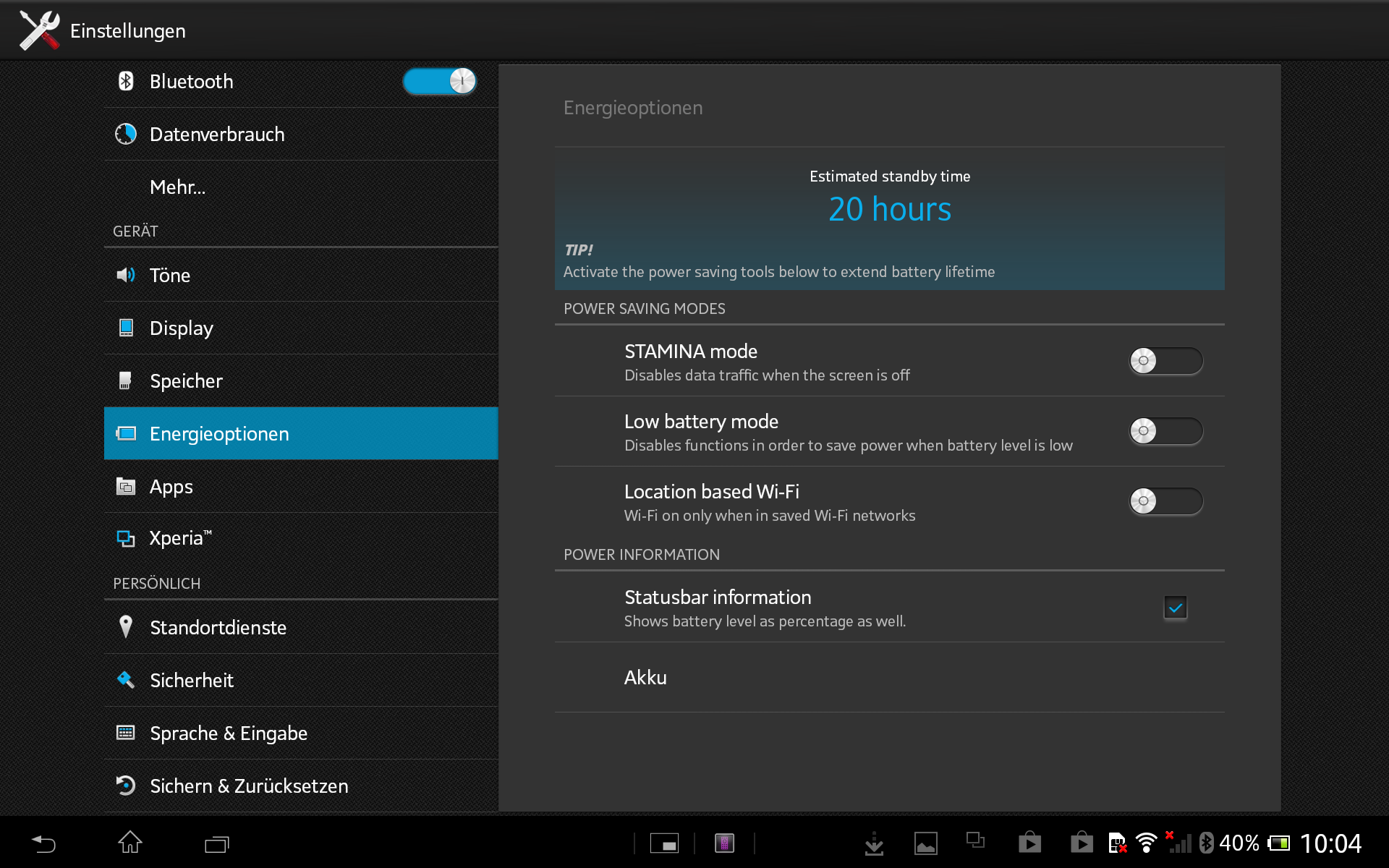This screenshot has height=868, width=1389.
Task: Click the clock showing 10:04
Action: (1330, 843)
